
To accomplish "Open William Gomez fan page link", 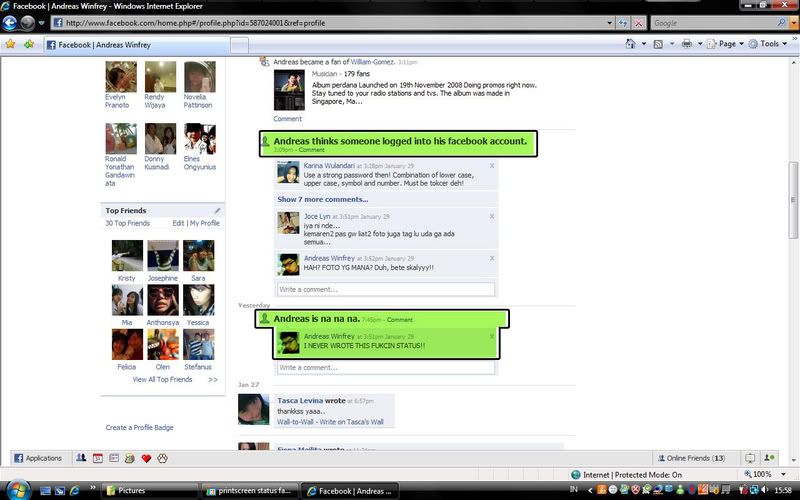I will (x=372, y=62).
